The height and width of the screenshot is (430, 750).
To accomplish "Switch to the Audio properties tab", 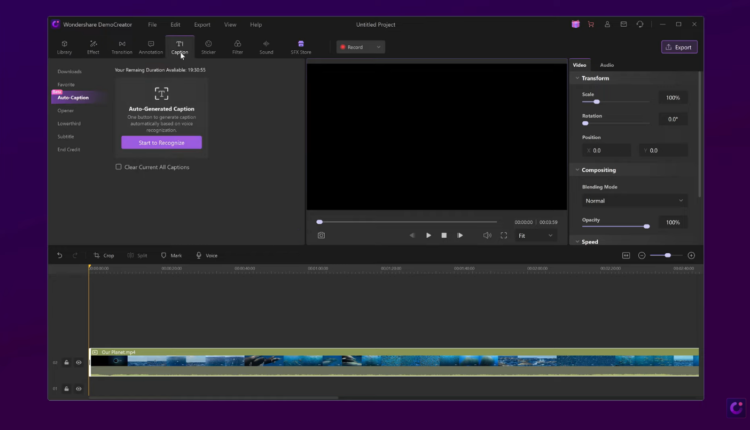I will coord(607,65).
